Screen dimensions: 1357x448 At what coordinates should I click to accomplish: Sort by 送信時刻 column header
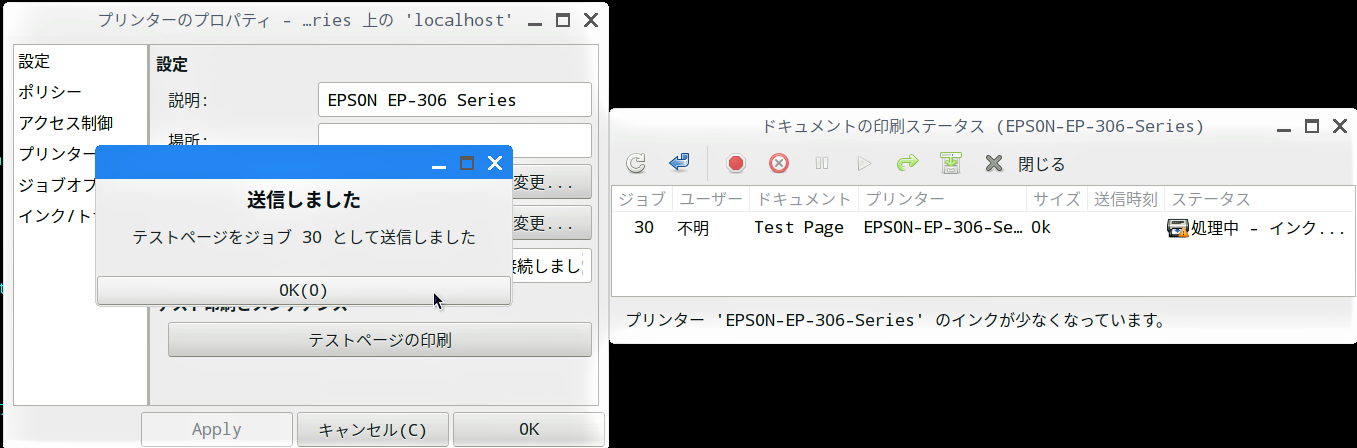(x=1126, y=200)
